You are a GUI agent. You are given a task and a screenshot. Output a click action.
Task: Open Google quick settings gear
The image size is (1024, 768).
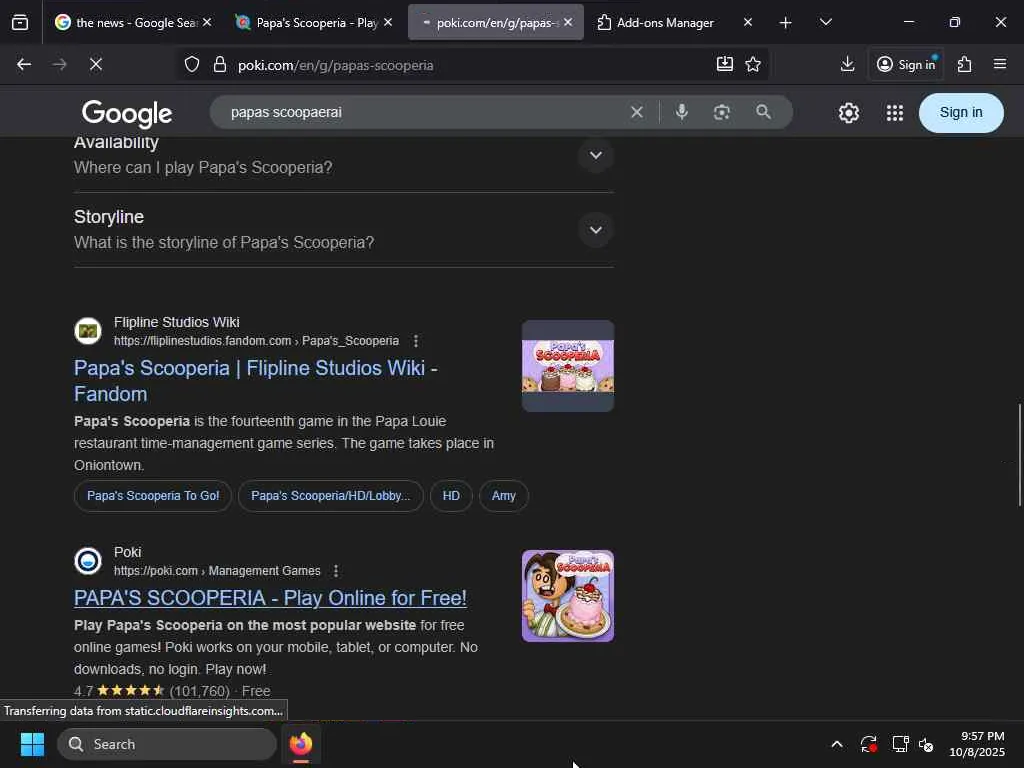click(x=848, y=113)
